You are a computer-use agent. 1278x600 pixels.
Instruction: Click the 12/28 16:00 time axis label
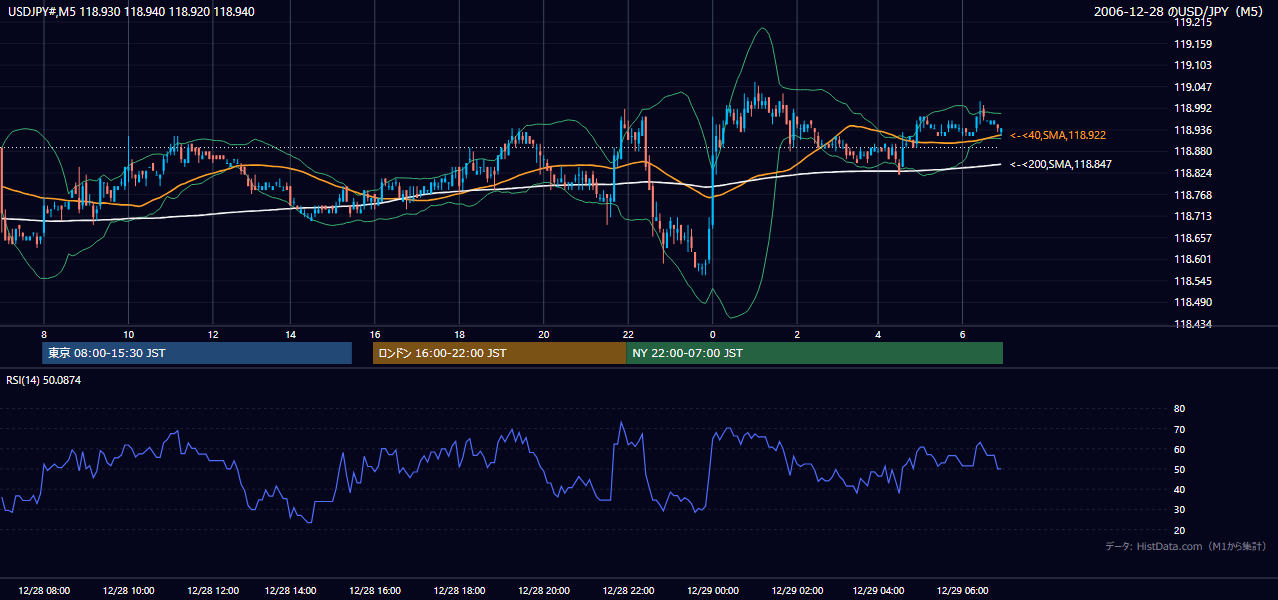(375, 591)
